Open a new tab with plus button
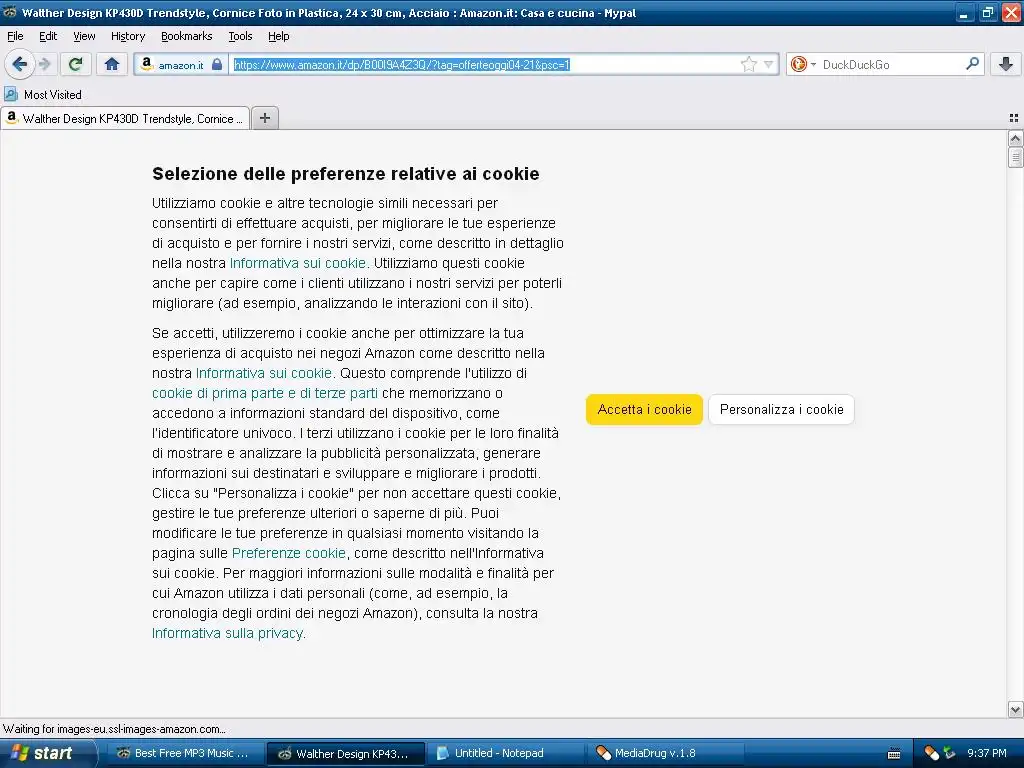 coord(264,118)
